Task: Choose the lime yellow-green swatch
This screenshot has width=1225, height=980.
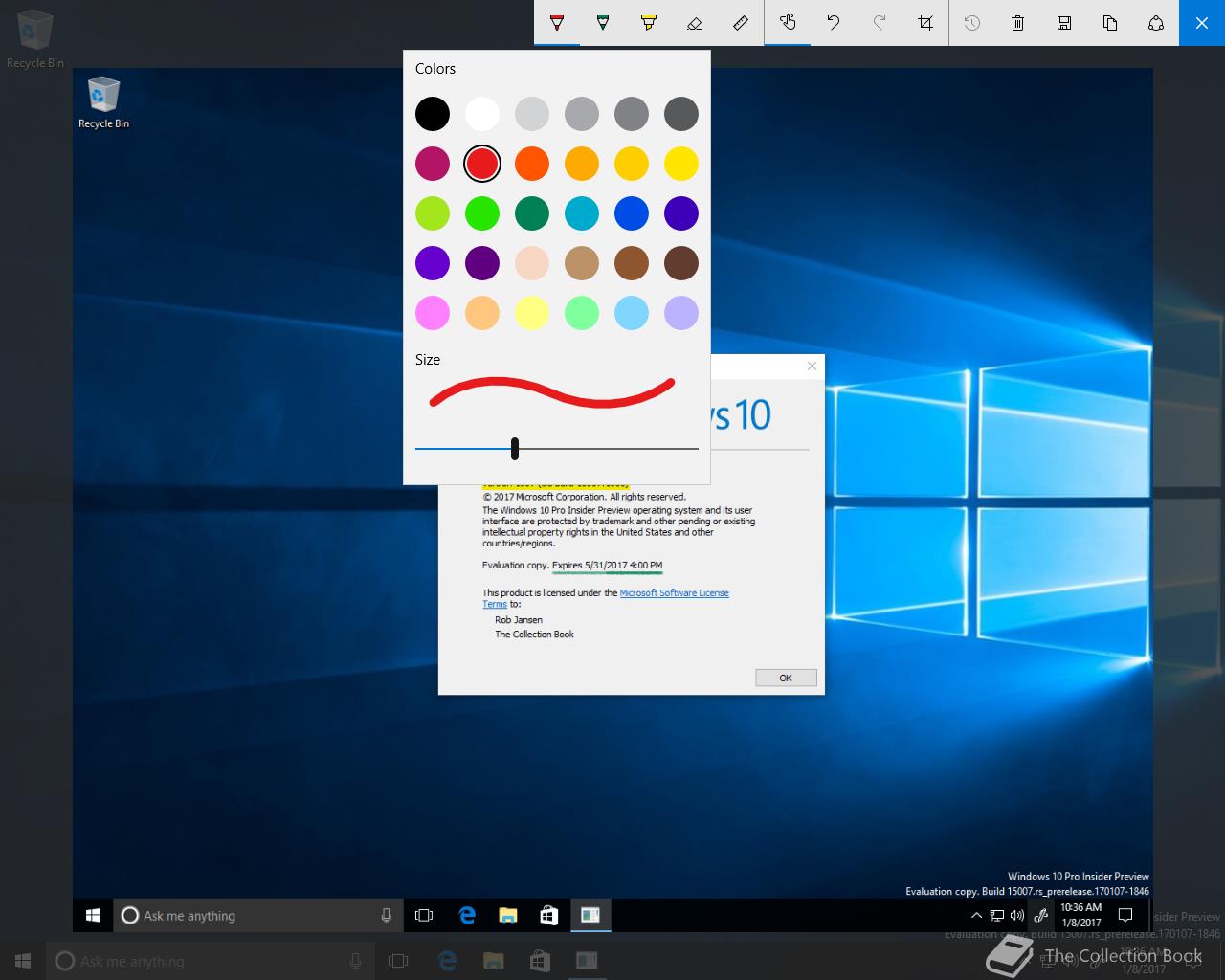Action: [x=433, y=213]
